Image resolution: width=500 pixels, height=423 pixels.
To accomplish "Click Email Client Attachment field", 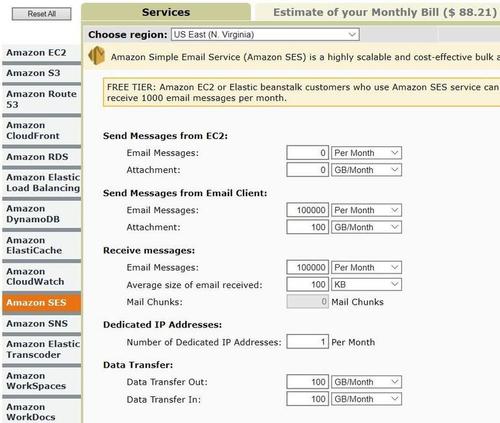I will [307, 227].
